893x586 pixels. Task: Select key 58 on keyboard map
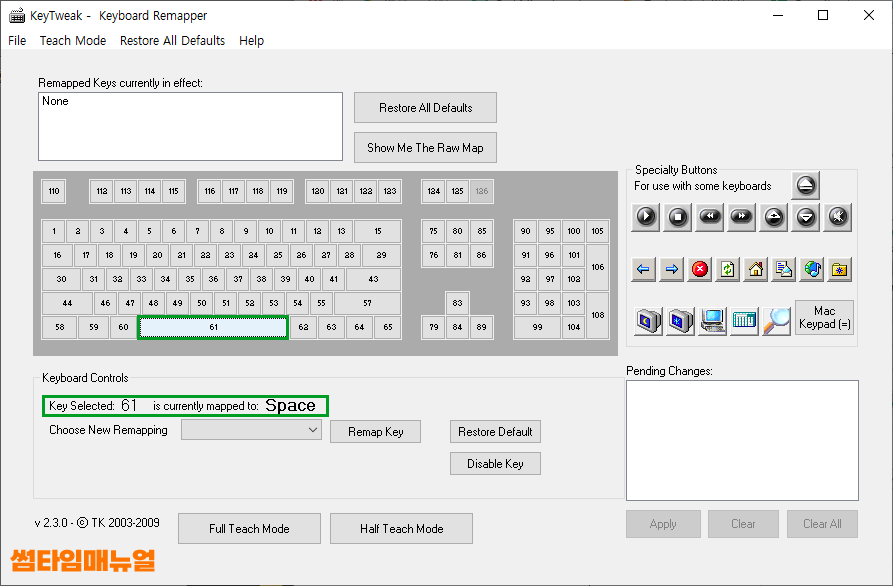pos(59,327)
